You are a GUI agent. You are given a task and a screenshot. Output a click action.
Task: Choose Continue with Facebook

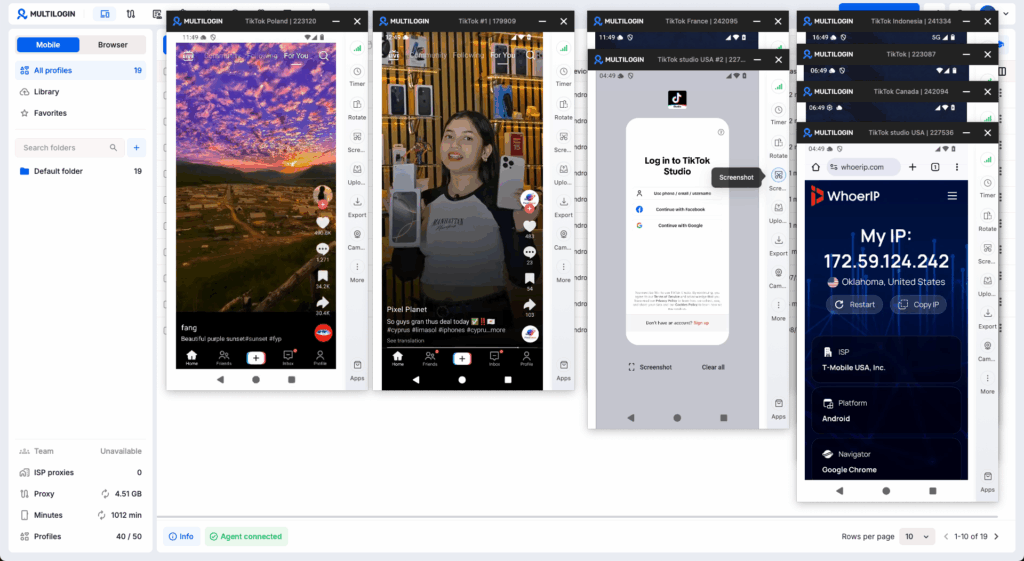click(x=677, y=210)
